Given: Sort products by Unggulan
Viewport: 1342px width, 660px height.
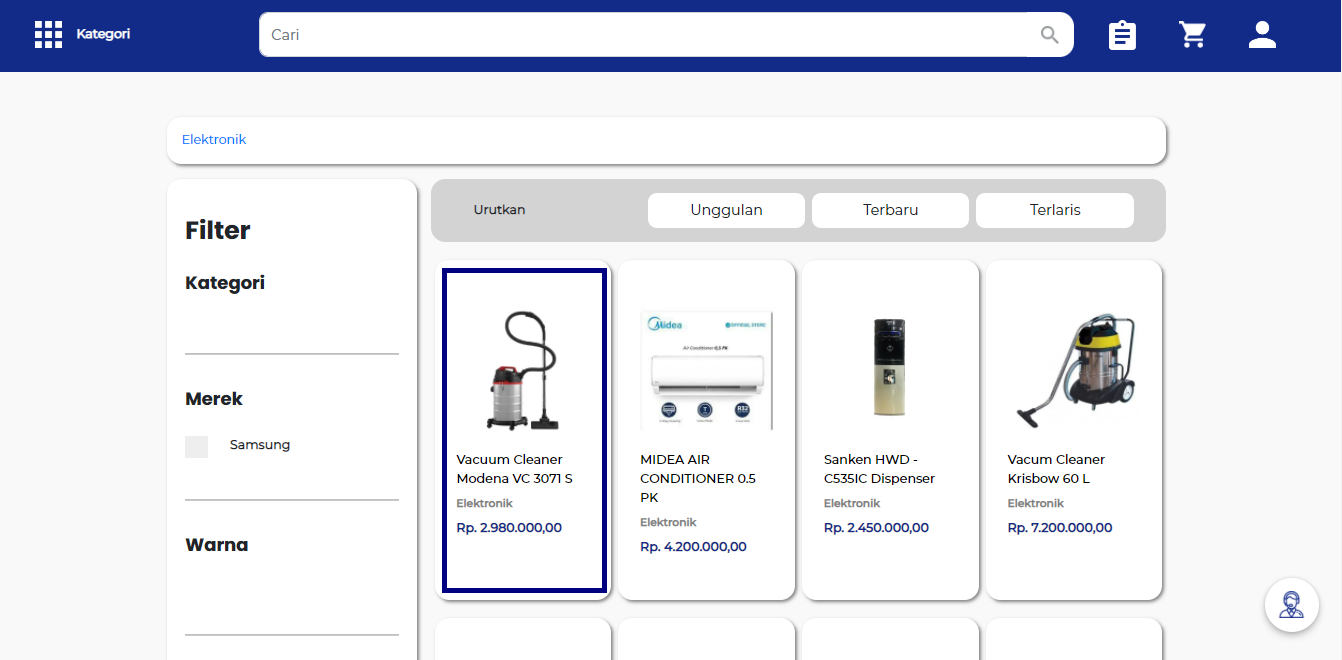Looking at the screenshot, I should click(726, 210).
